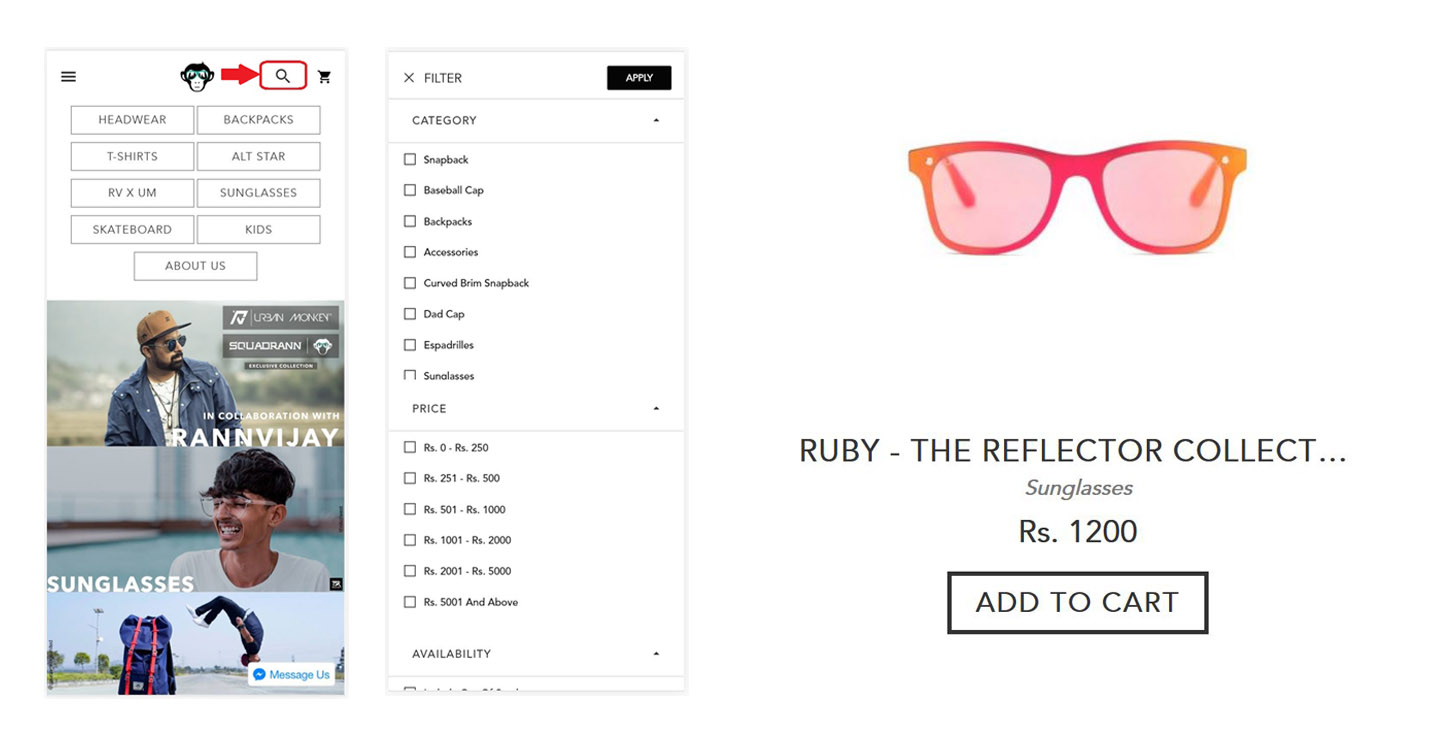
Task: Open the hamburger menu
Action: click(69, 77)
